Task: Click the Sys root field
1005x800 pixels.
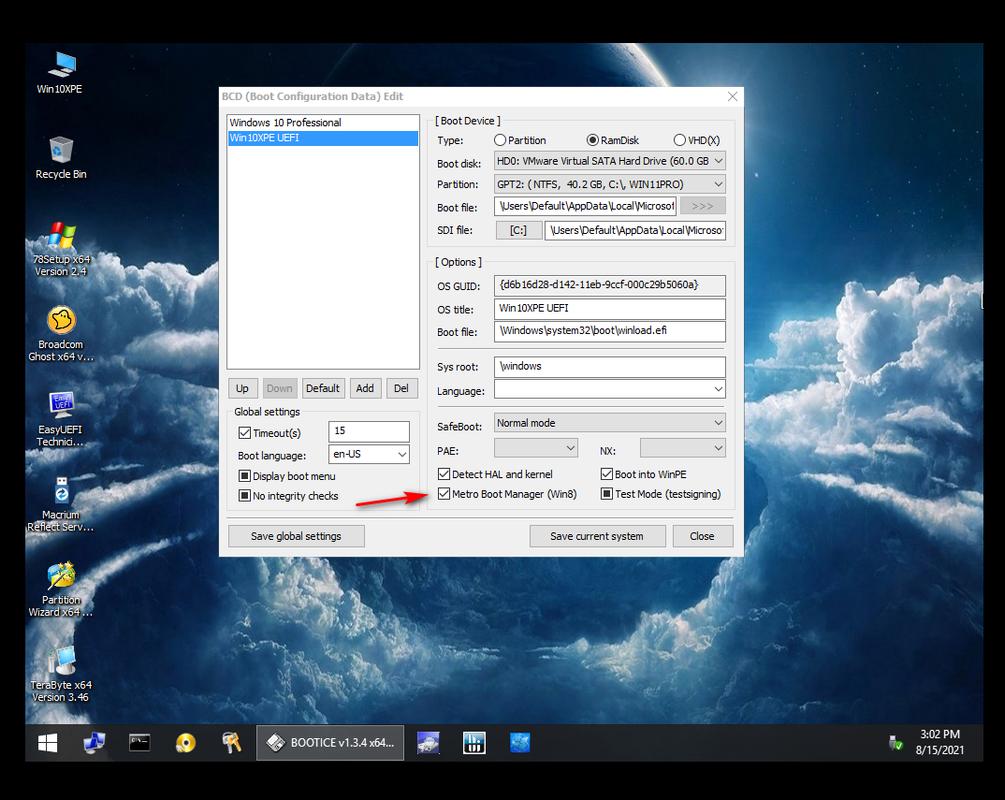Action: point(610,367)
